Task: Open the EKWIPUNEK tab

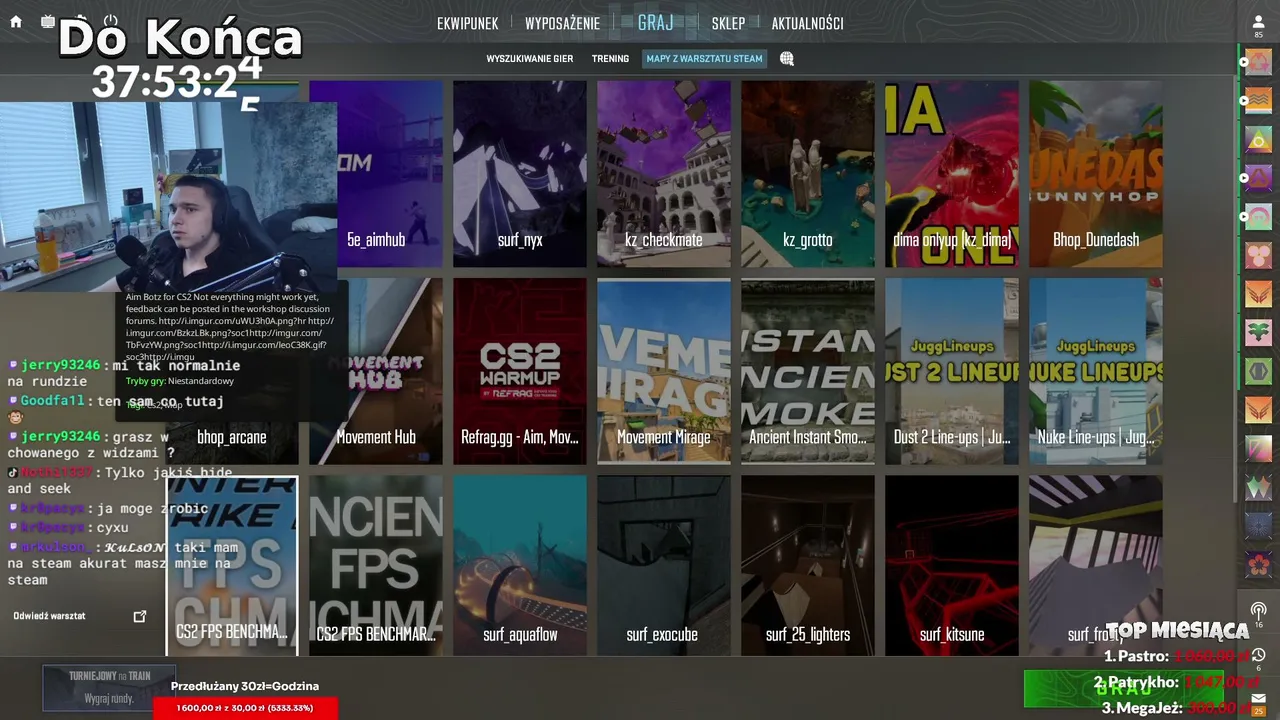Action: [467, 24]
